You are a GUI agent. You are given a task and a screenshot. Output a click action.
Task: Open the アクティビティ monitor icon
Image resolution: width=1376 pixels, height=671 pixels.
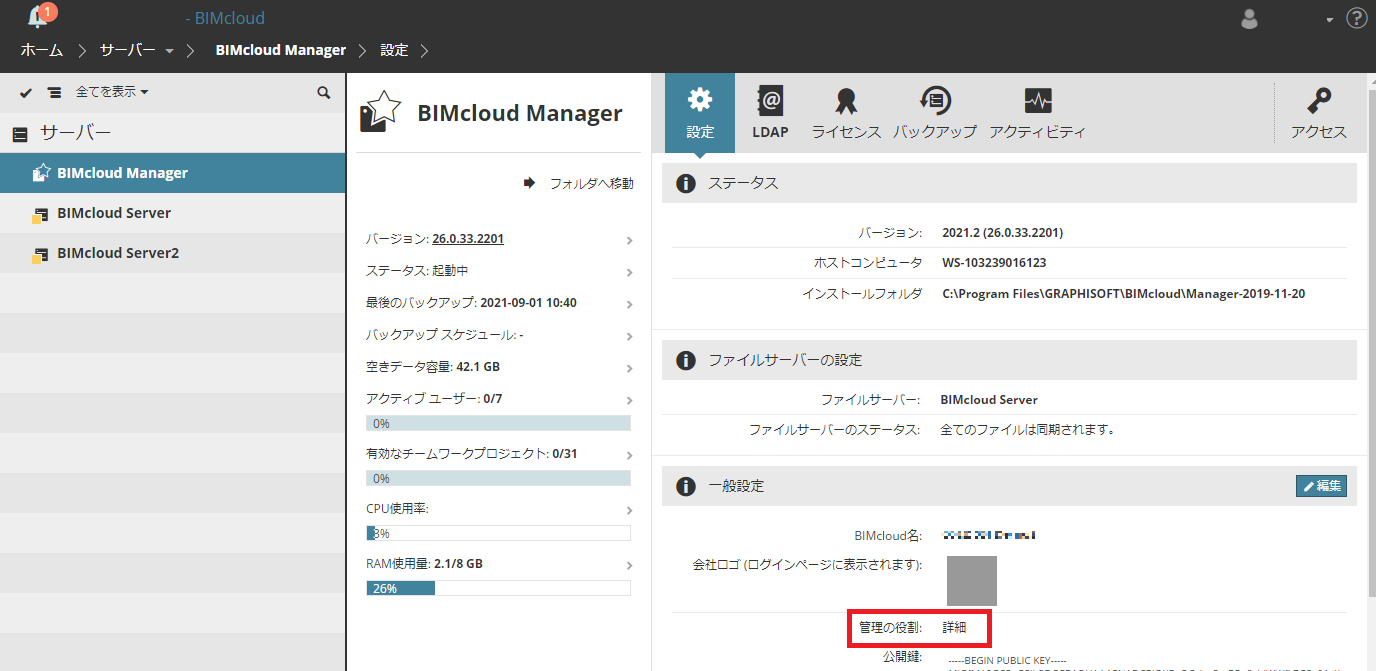[x=1038, y=112]
